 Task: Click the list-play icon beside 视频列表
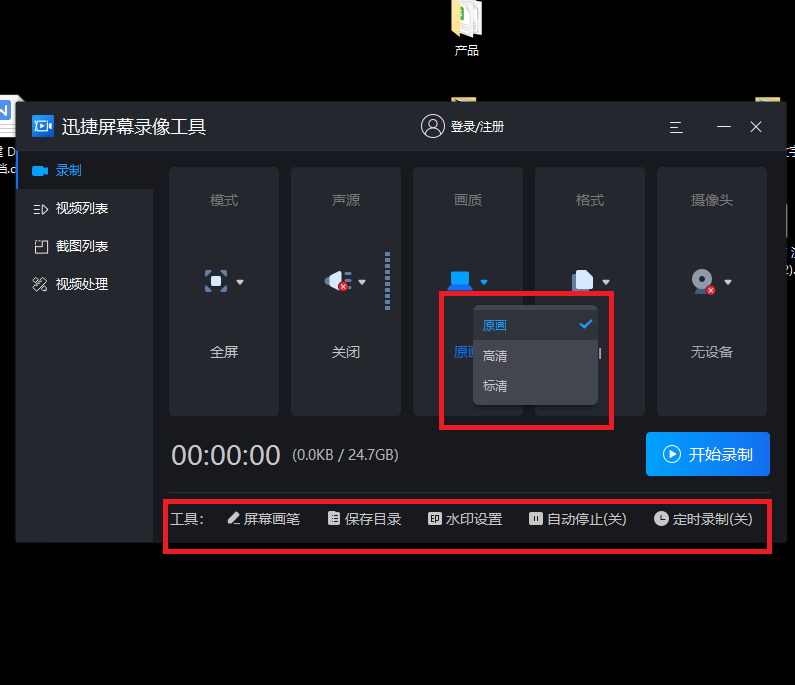pos(40,209)
